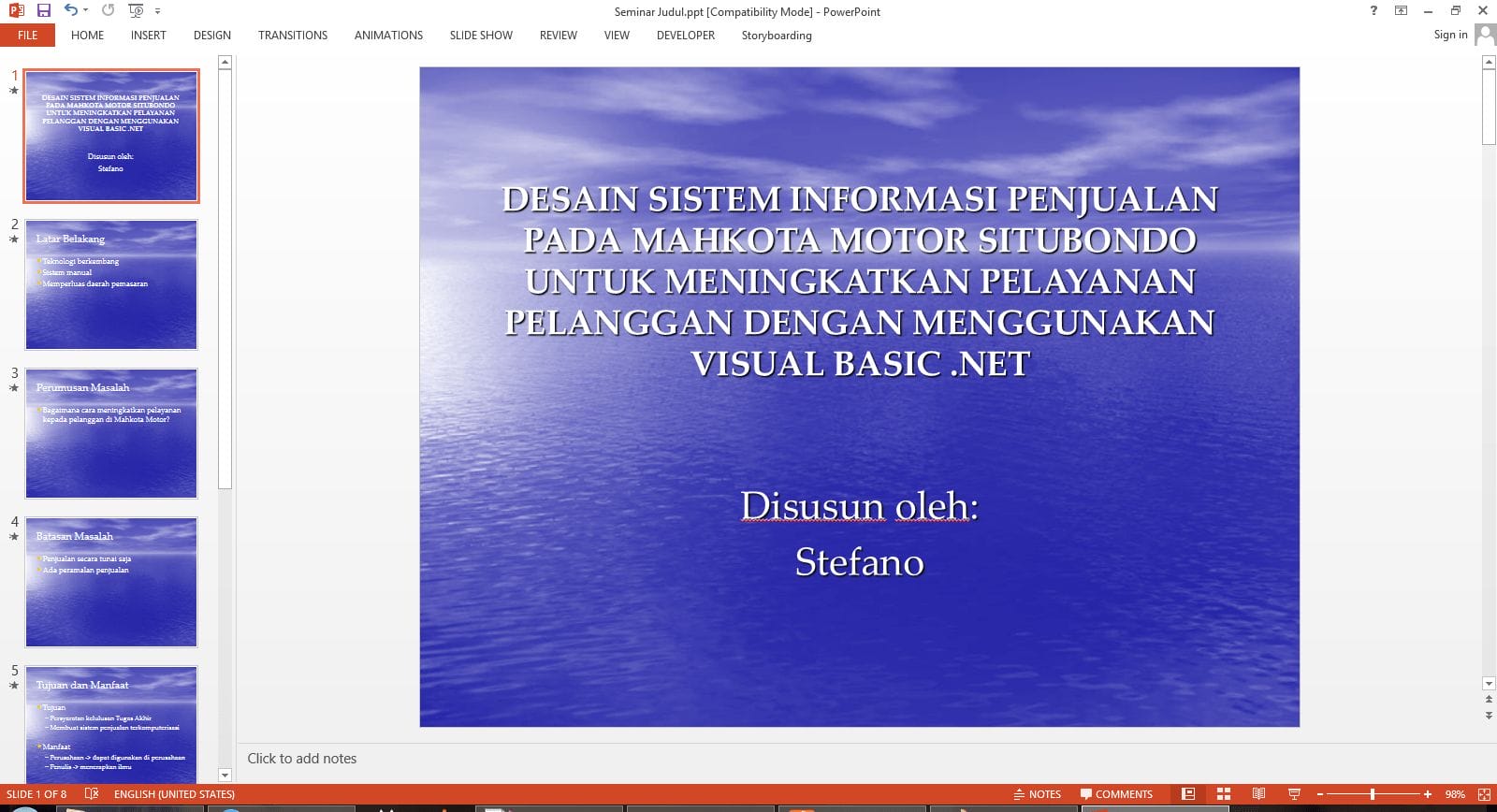Expand the Undo history dropdown arrow
This screenshot has height=812, width=1497.
(86, 11)
